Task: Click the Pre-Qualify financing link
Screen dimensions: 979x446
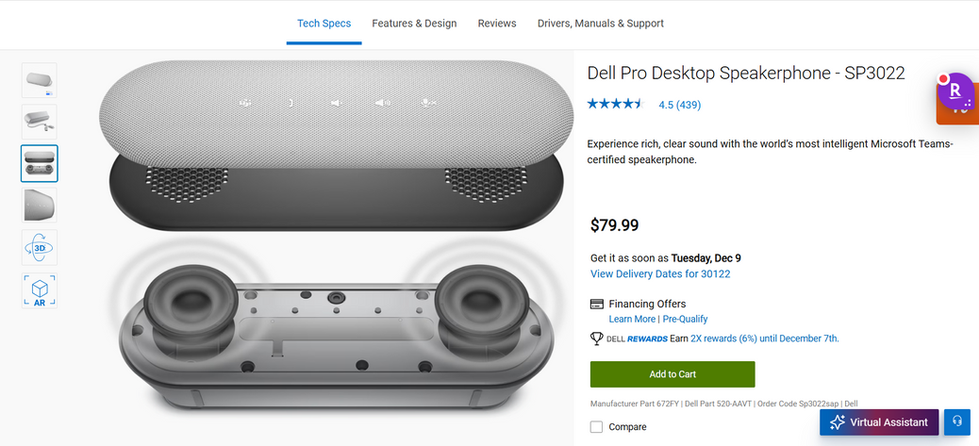Action: point(685,319)
